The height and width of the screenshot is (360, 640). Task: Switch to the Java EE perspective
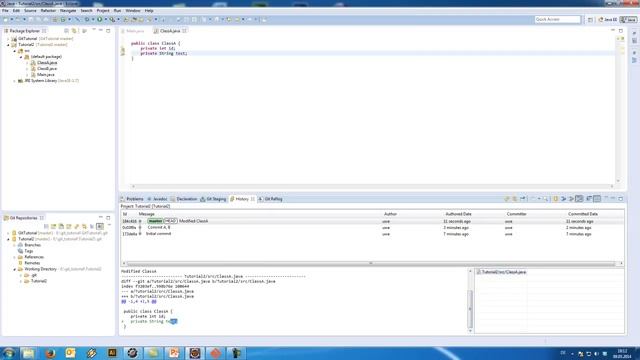[x=608, y=20]
